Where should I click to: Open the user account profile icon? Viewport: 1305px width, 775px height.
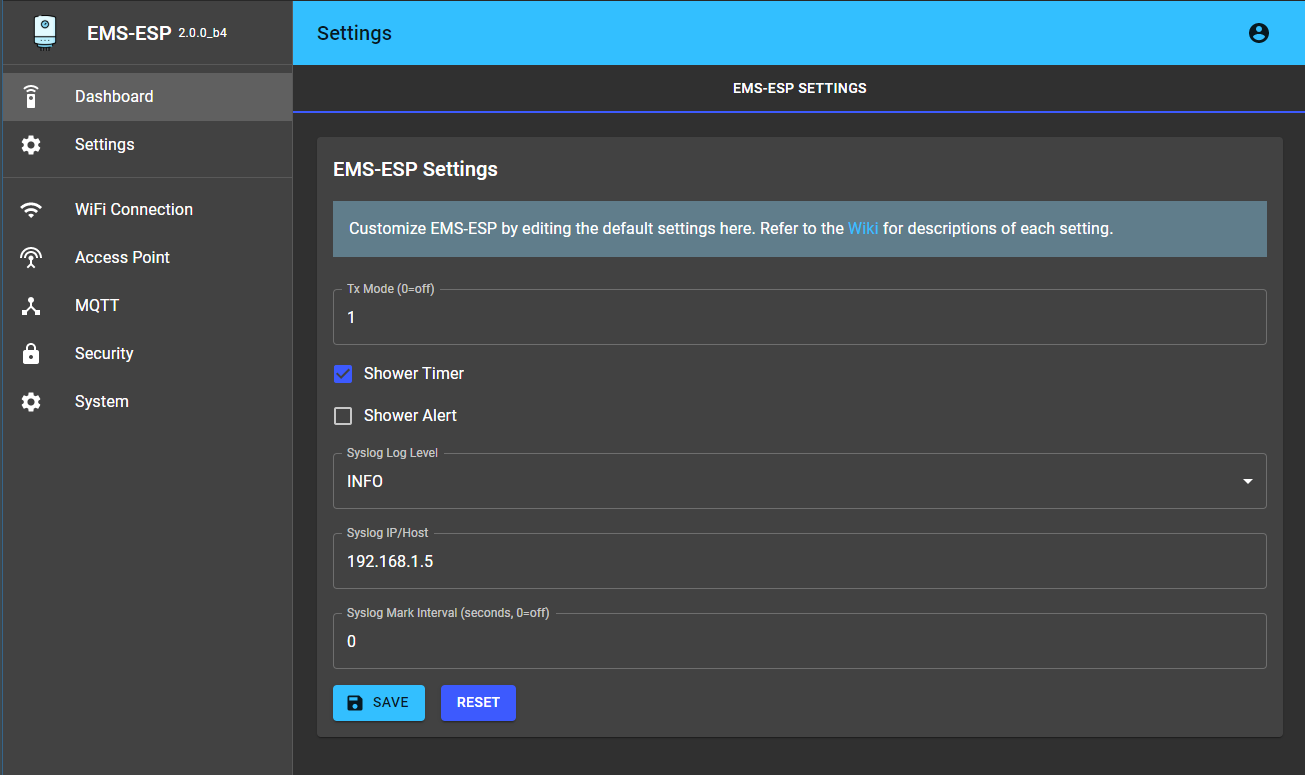point(1259,33)
